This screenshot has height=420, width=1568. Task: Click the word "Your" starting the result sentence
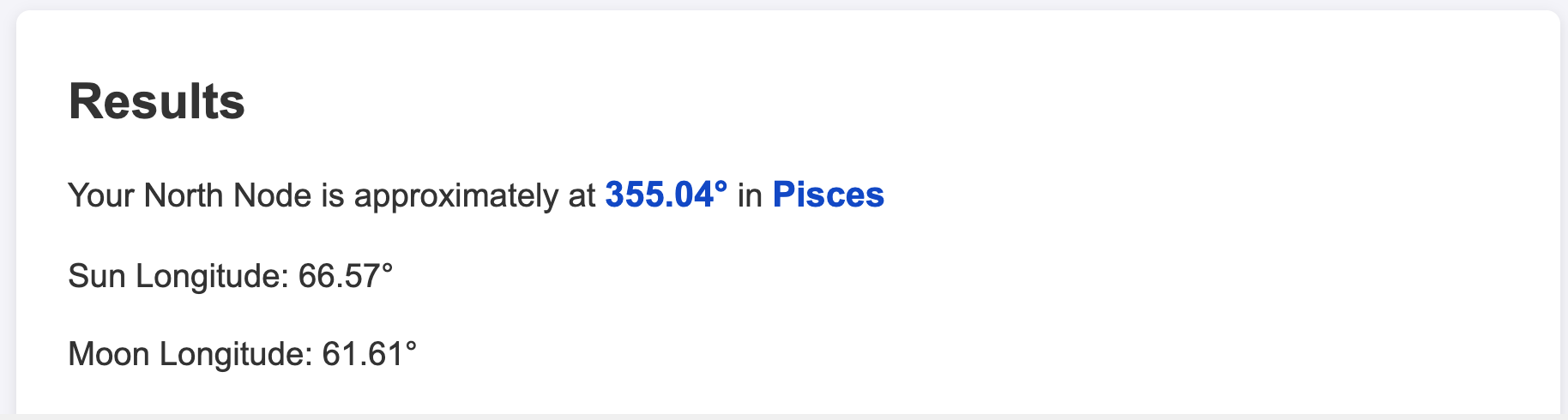[101, 195]
